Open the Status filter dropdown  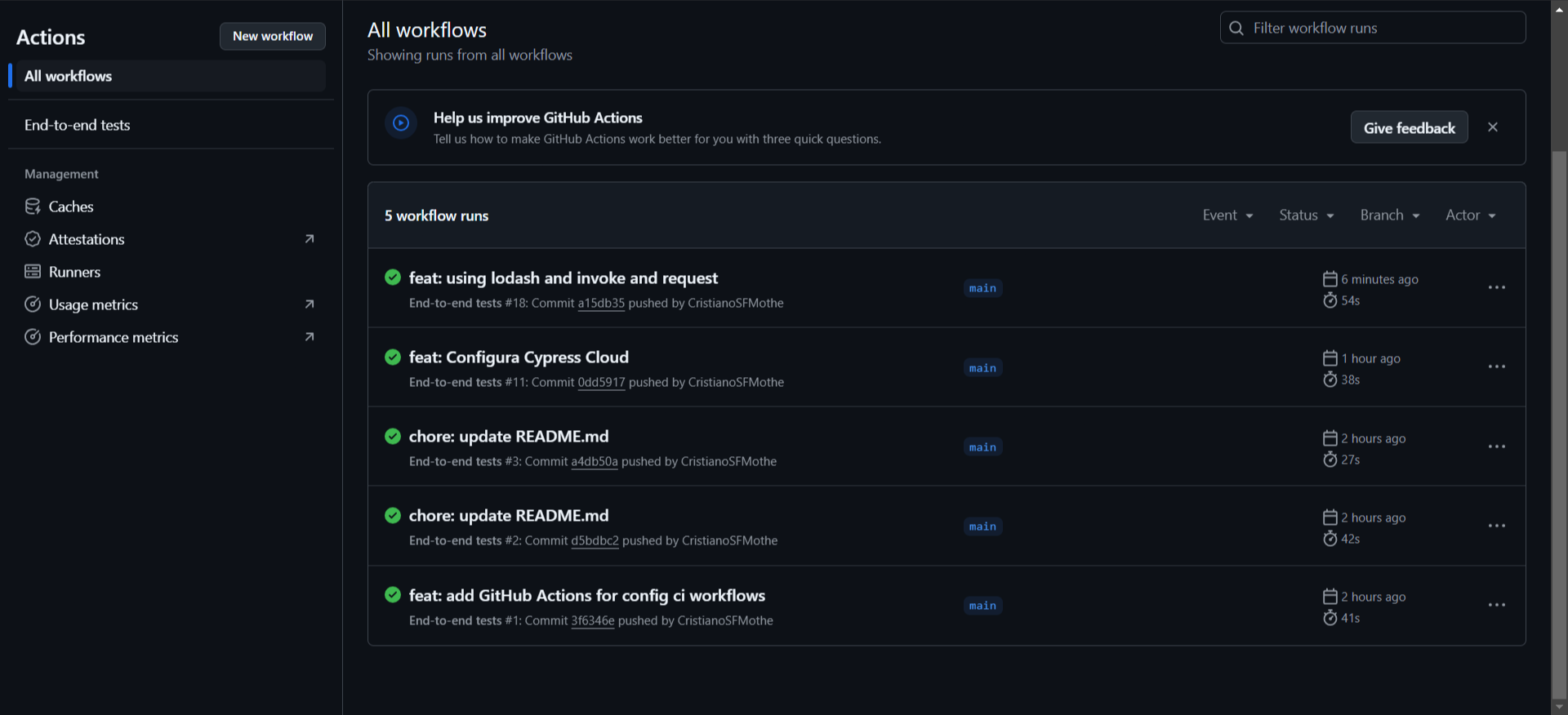(1306, 215)
